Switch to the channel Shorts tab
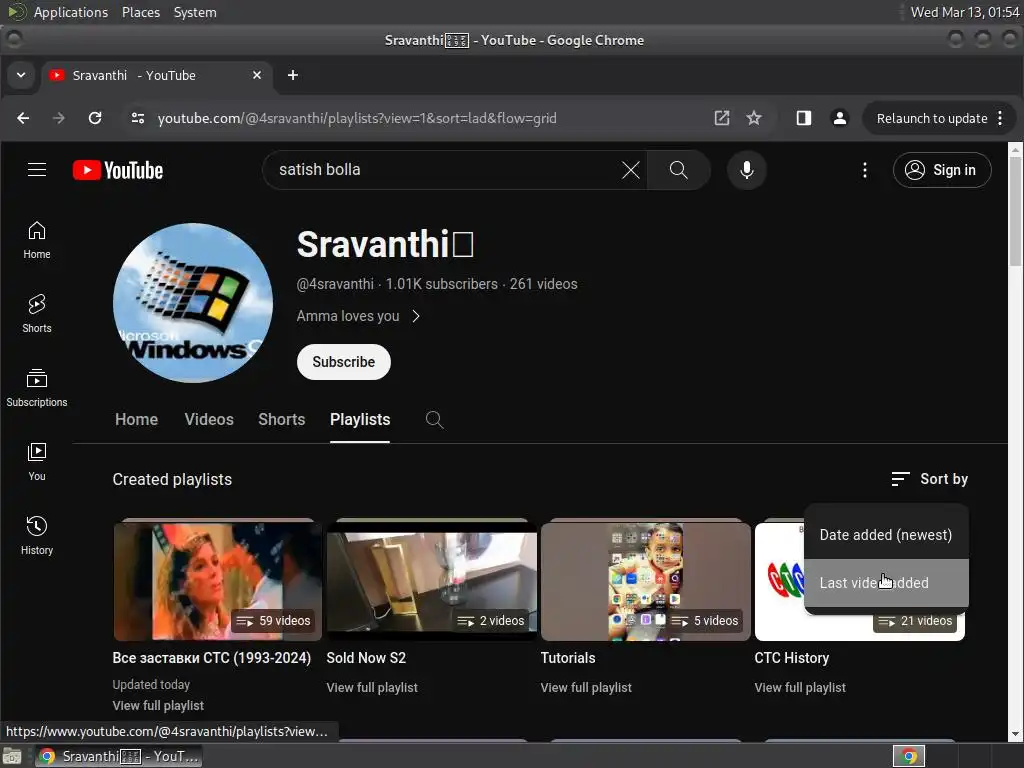 pos(281,419)
